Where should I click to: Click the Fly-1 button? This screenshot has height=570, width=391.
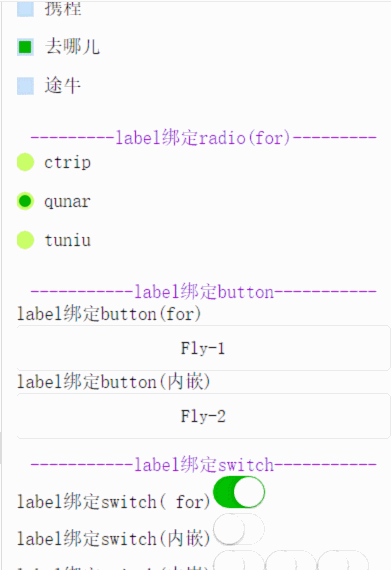pyautogui.click(x=203, y=348)
